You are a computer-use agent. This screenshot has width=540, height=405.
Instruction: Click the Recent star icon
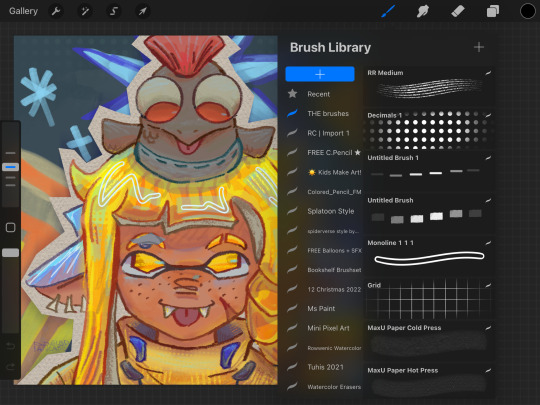click(x=292, y=93)
